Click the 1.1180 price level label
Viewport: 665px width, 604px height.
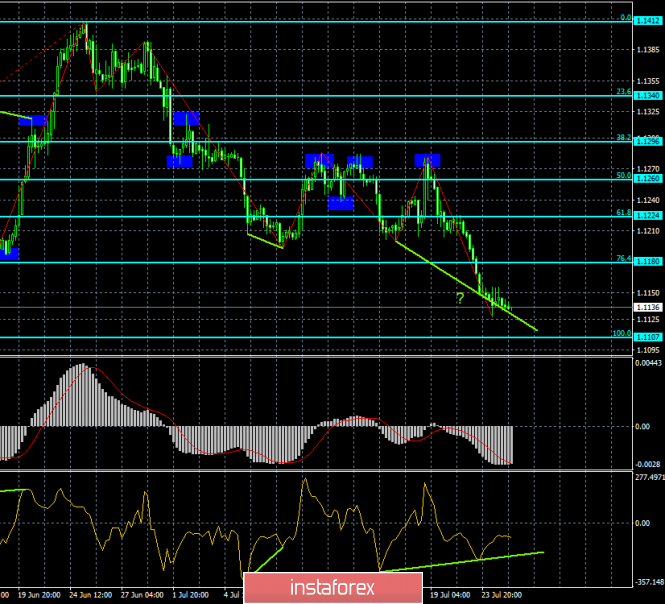click(x=646, y=262)
